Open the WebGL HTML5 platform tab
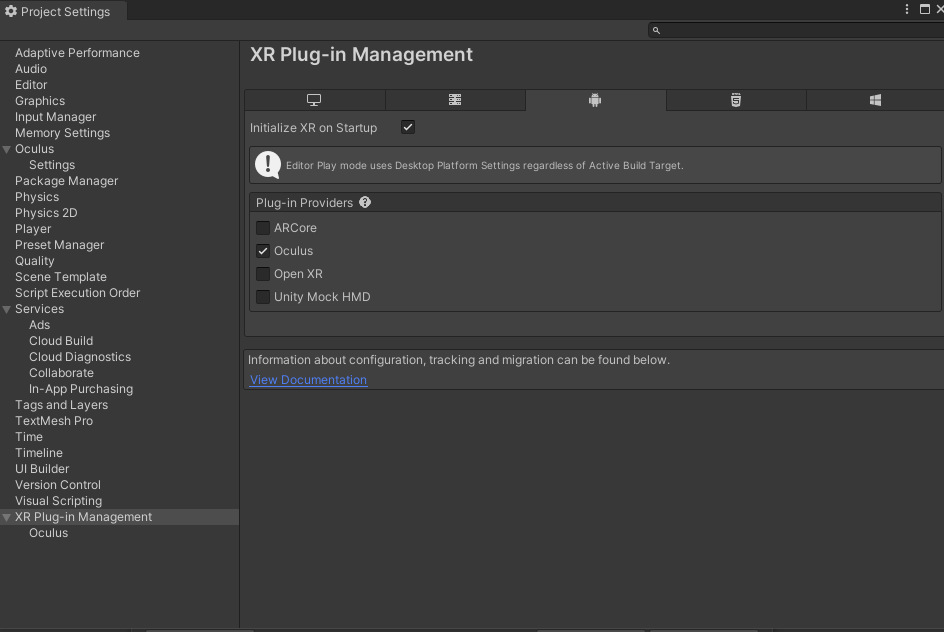This screenshot has height=632, width=944. pyautogui.click(x=736, y=100)
